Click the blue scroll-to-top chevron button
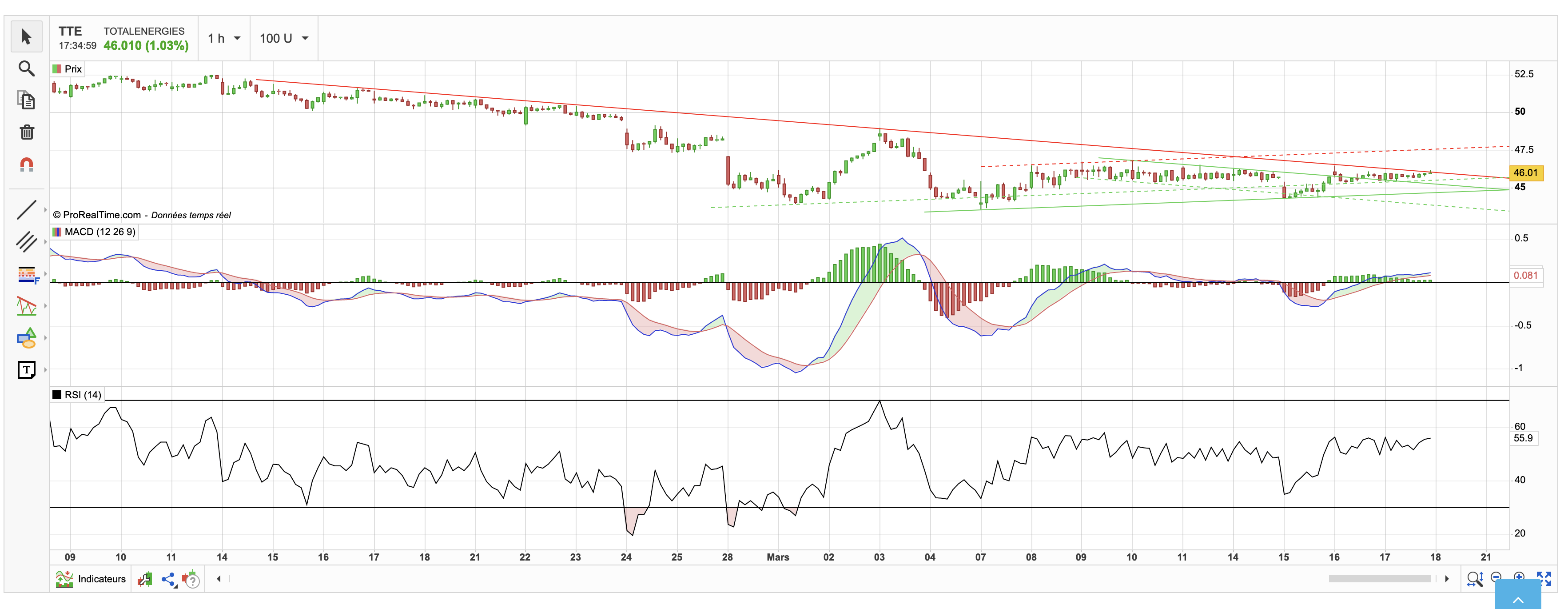 click(x=1518, y=595)
